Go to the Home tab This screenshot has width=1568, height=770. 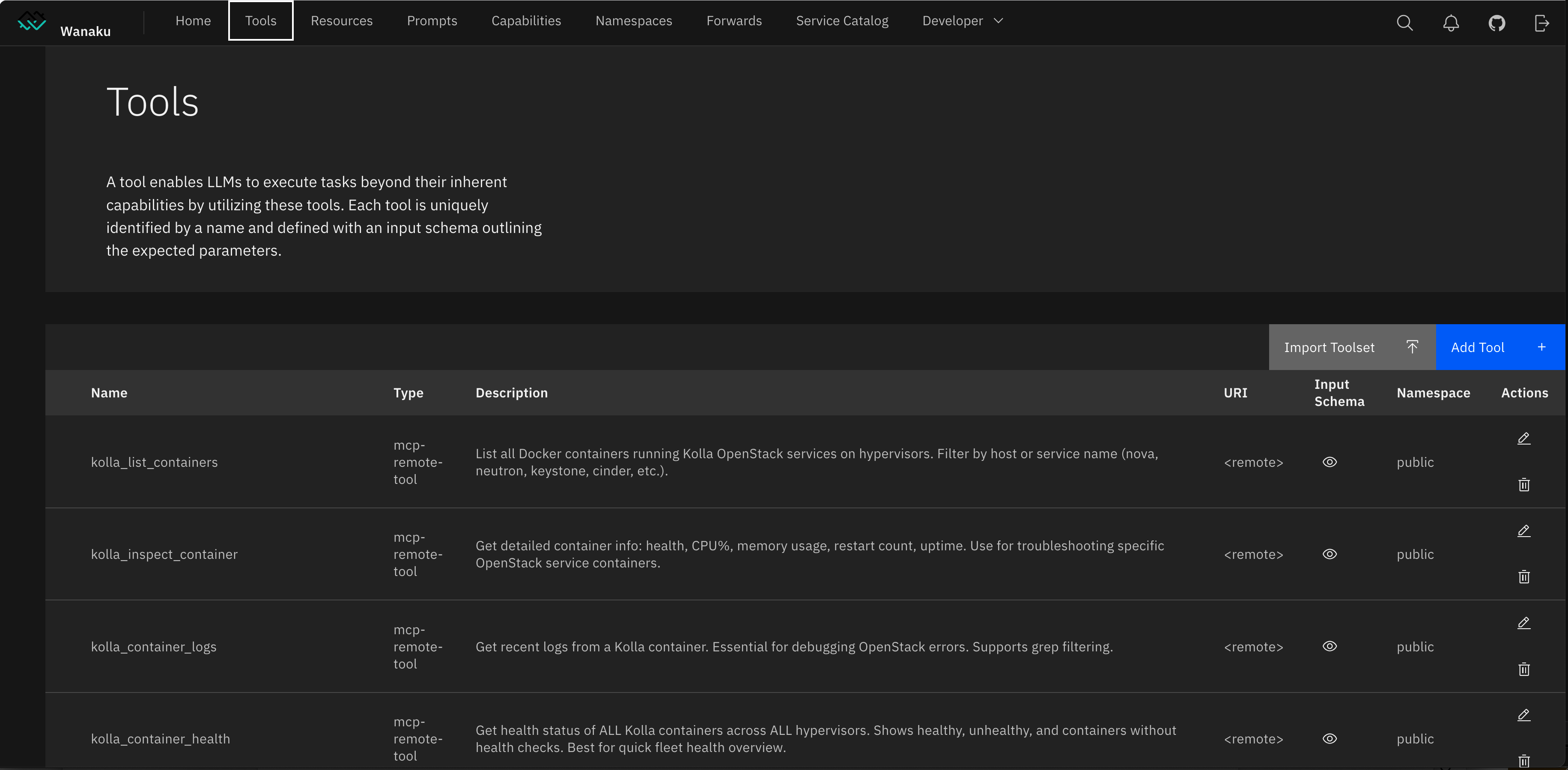point(193,21)
